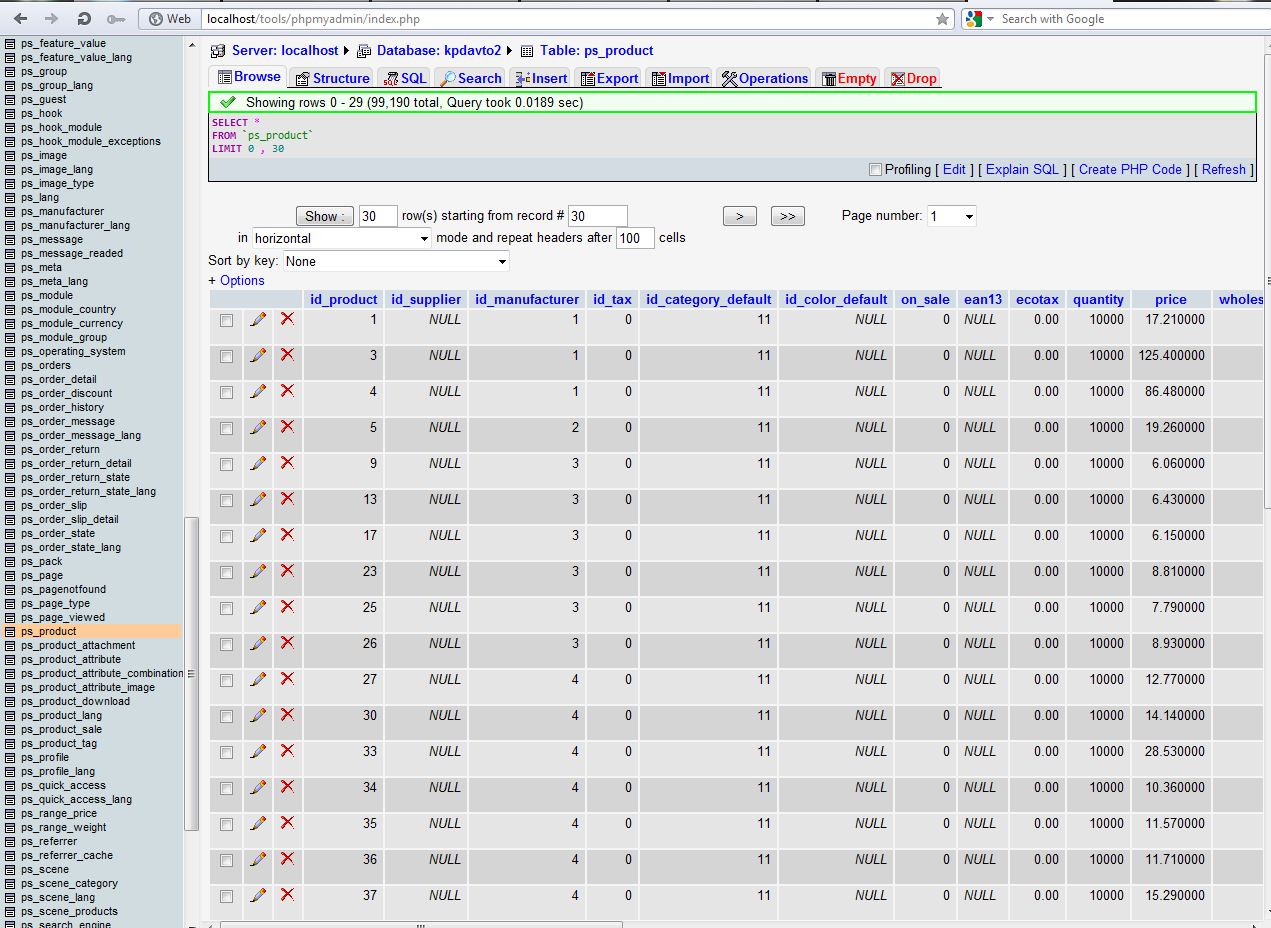Viewport: 1271px width, 928px height.
Task: Click the Show button
Action: [324, 216]
